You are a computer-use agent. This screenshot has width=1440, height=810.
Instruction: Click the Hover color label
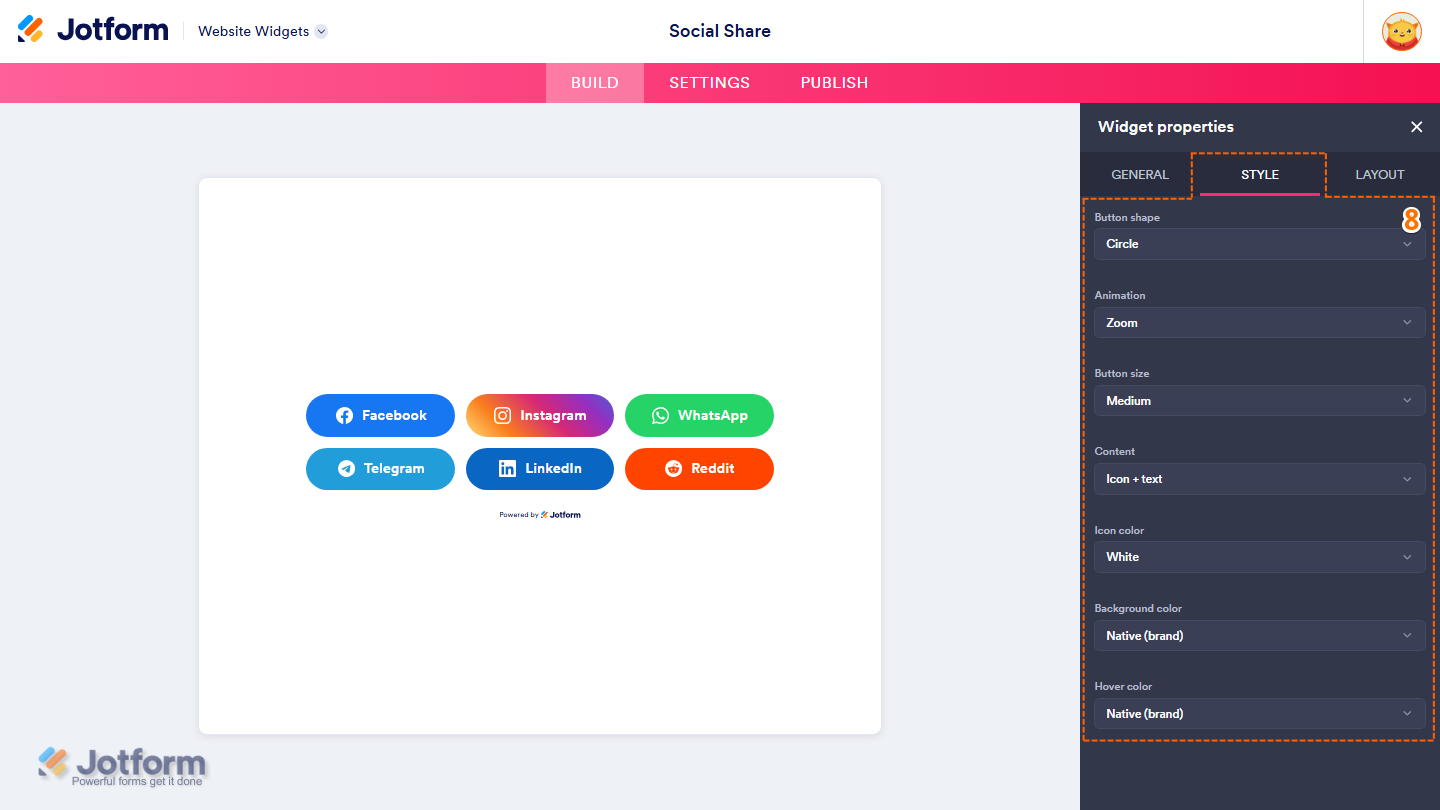click(1123, 687)
